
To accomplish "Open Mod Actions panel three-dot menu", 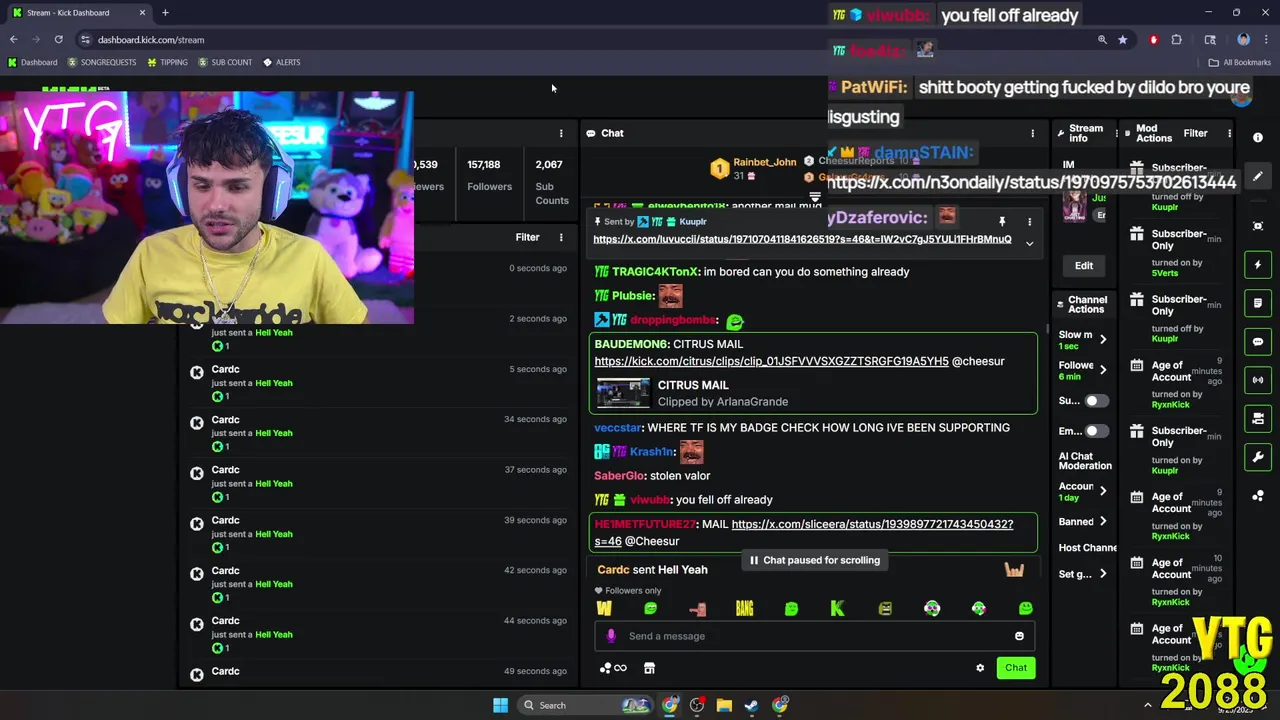I will tap(1229, 133).
